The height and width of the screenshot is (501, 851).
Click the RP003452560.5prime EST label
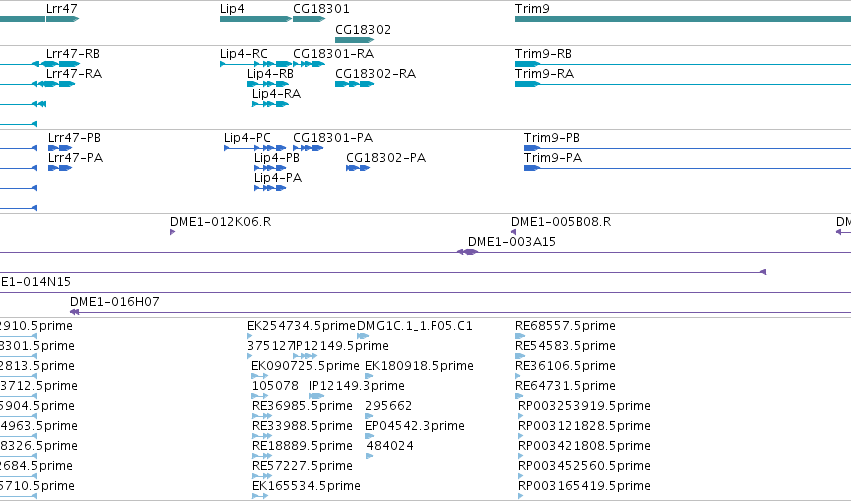pos(585,467)
